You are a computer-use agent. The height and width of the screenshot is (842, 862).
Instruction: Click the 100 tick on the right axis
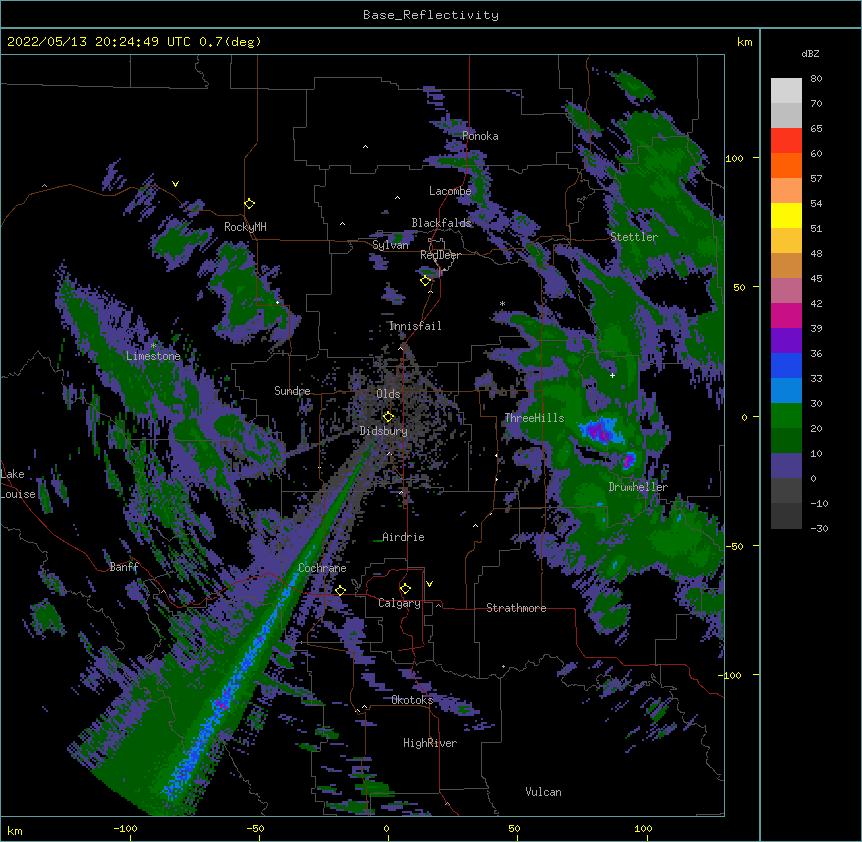tap(734, 158)
